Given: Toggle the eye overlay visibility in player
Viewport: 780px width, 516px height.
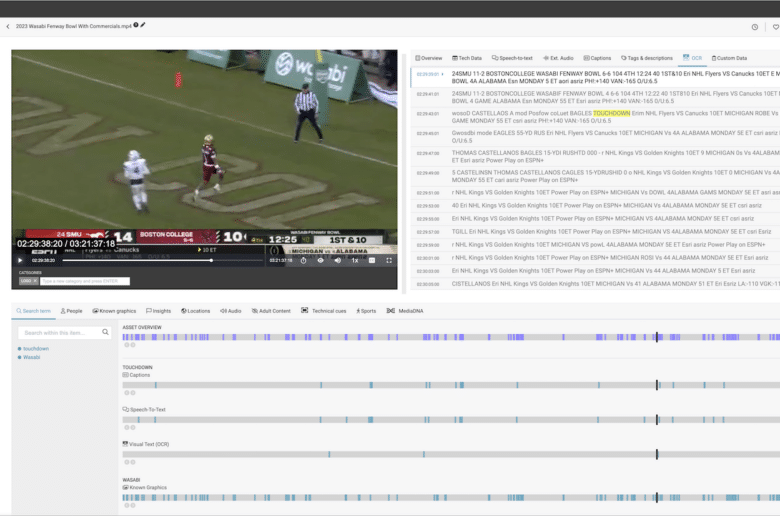Looking at the screenshot, I should pyautogui.click(x=320, y=260).
